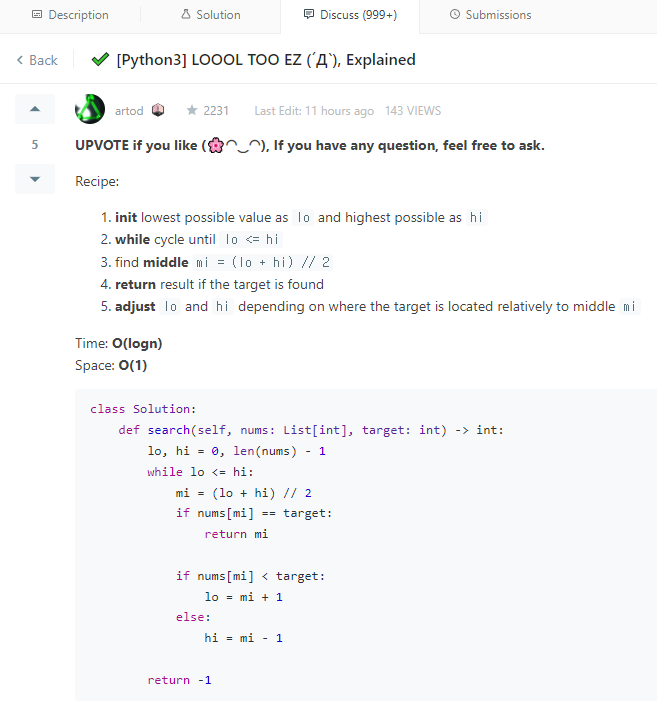Open the Description tab
The image size is (657, 702).
tap(70, 15)
